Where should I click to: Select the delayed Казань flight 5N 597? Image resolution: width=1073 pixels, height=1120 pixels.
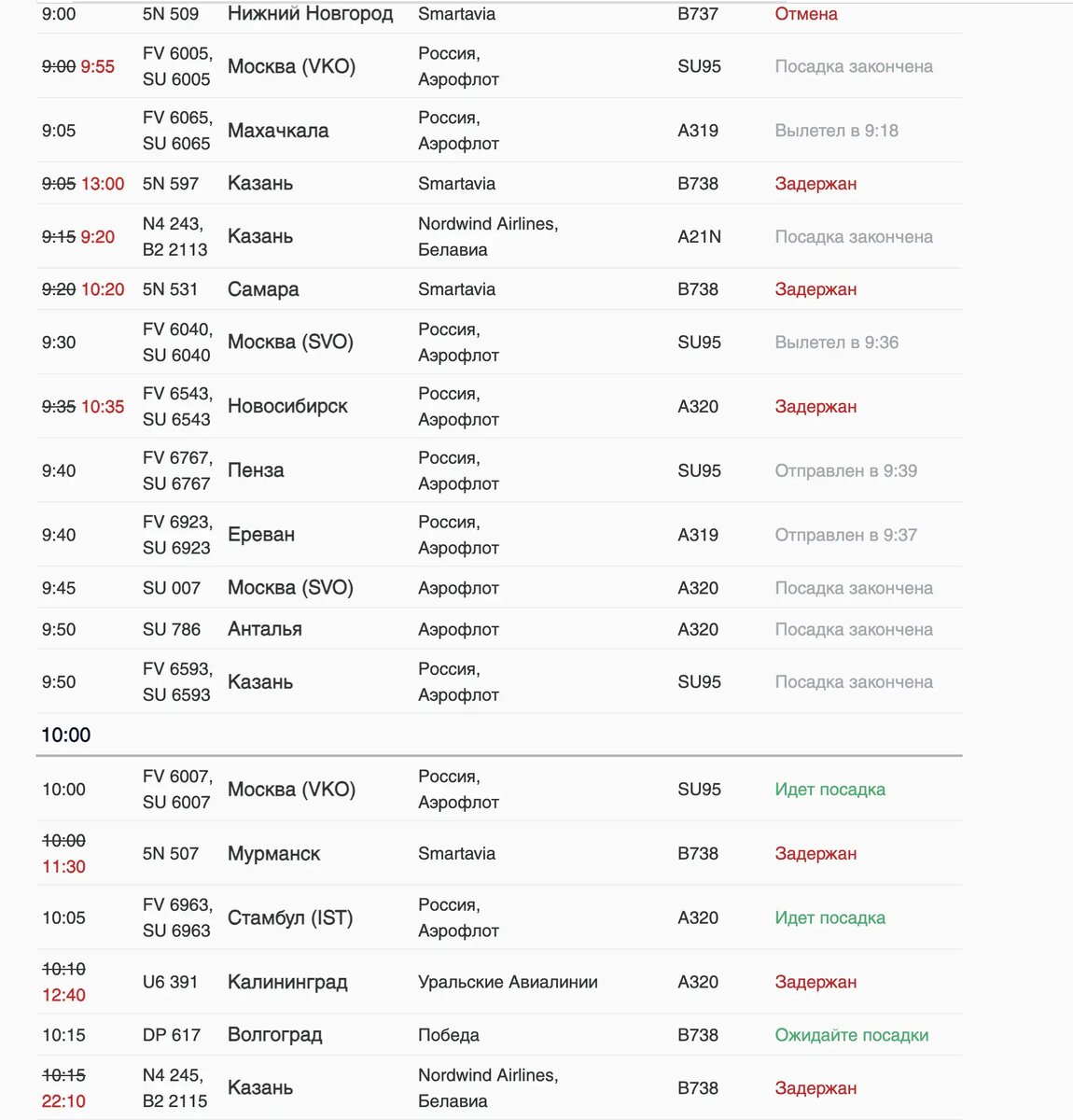click(499, 184)
